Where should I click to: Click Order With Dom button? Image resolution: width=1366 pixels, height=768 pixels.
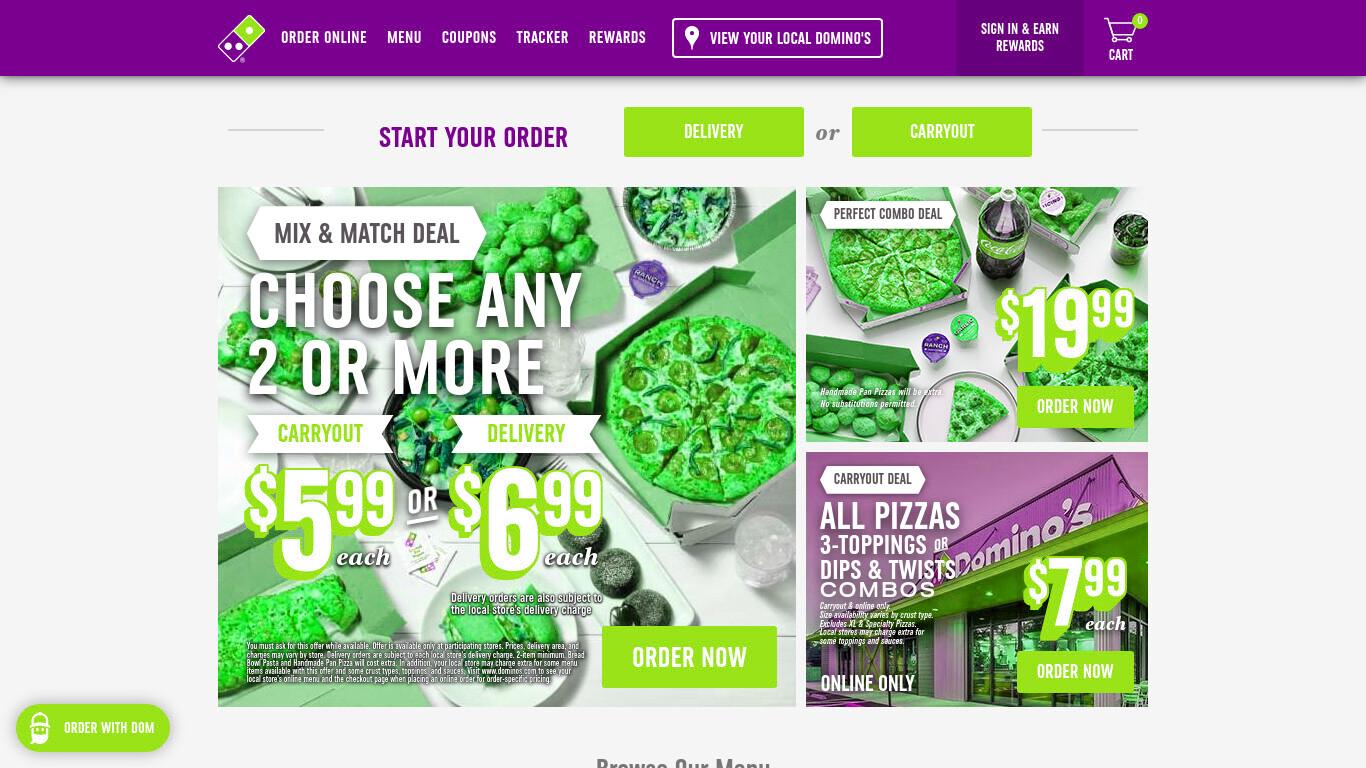[93, 728]
